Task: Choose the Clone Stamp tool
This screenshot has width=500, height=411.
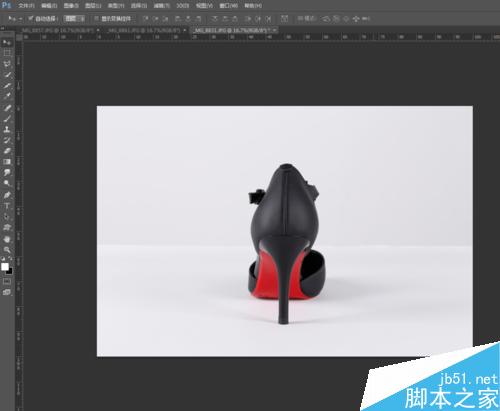Action: [7, 129]
